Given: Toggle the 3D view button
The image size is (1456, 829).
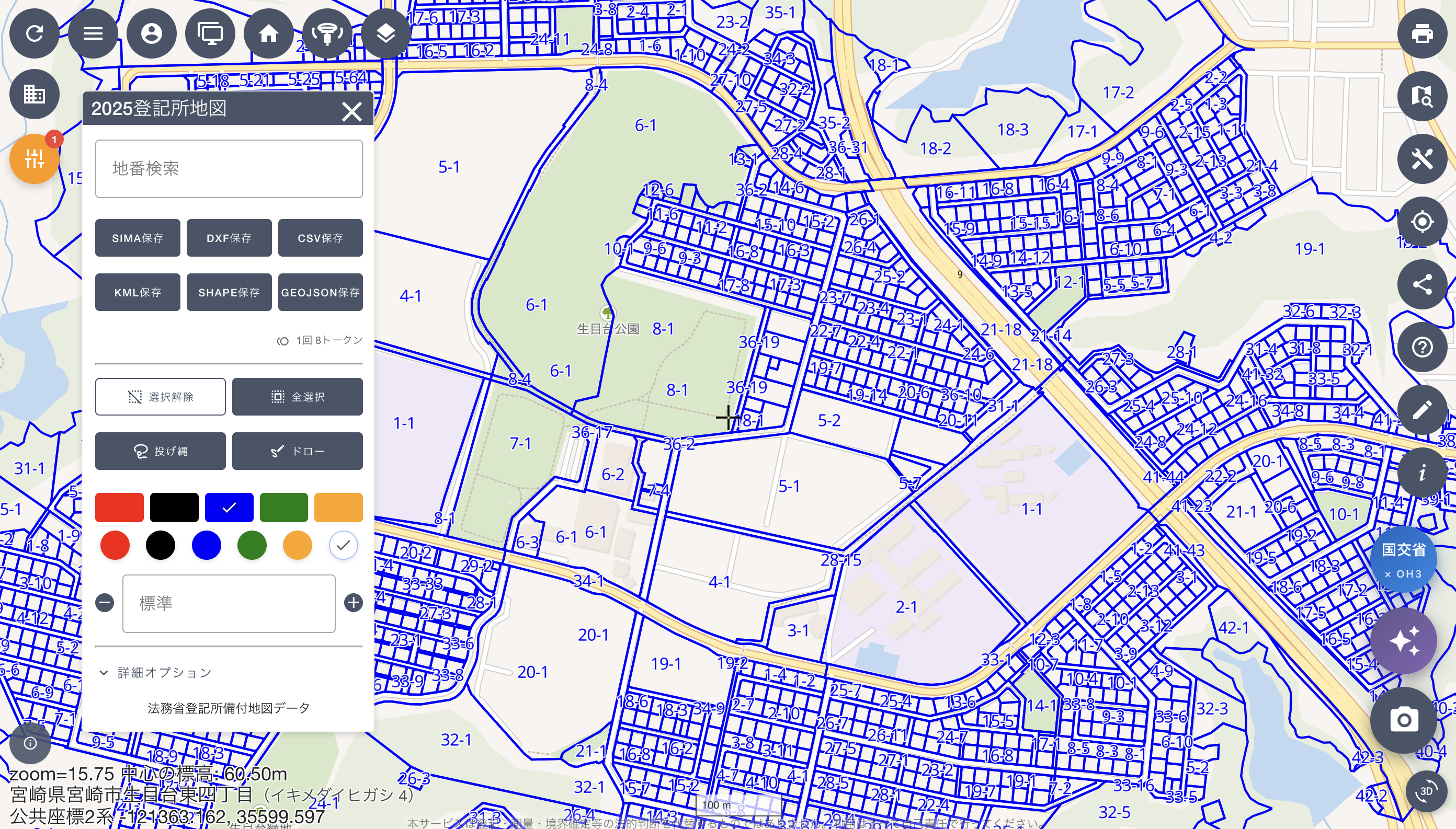Looking at the screenshot, I should (x=1426, y=791).
